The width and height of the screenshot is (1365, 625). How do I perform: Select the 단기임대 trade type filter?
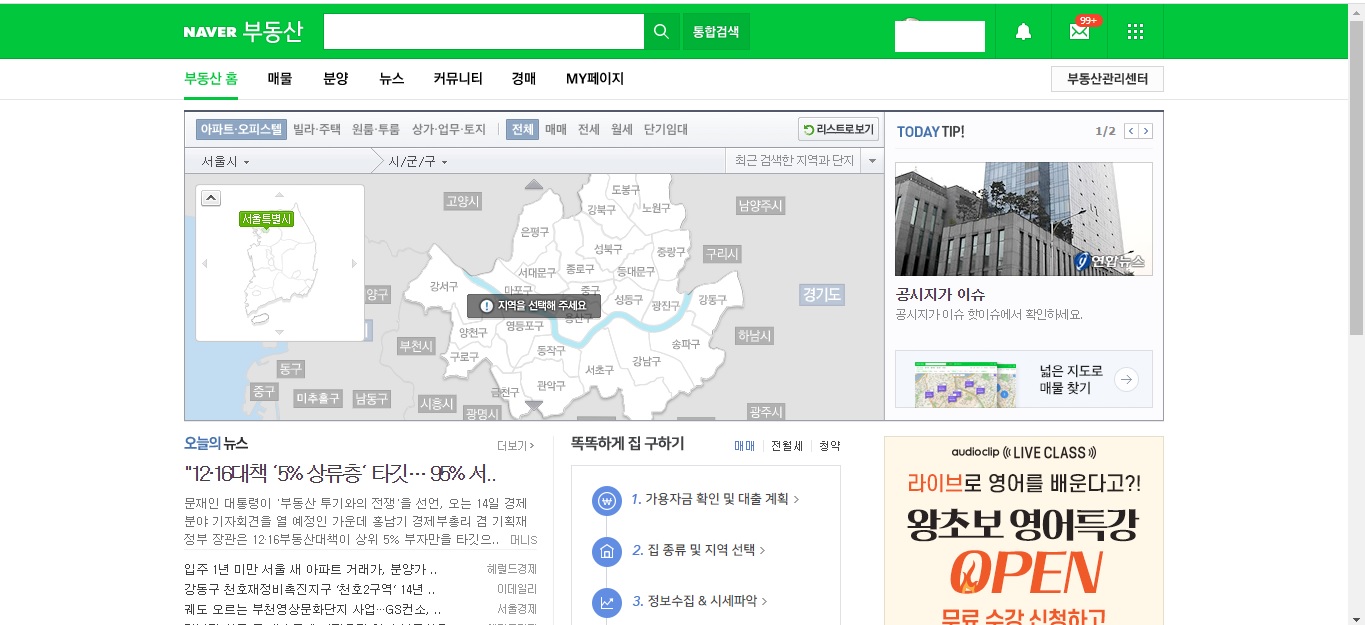pos(666,130)
